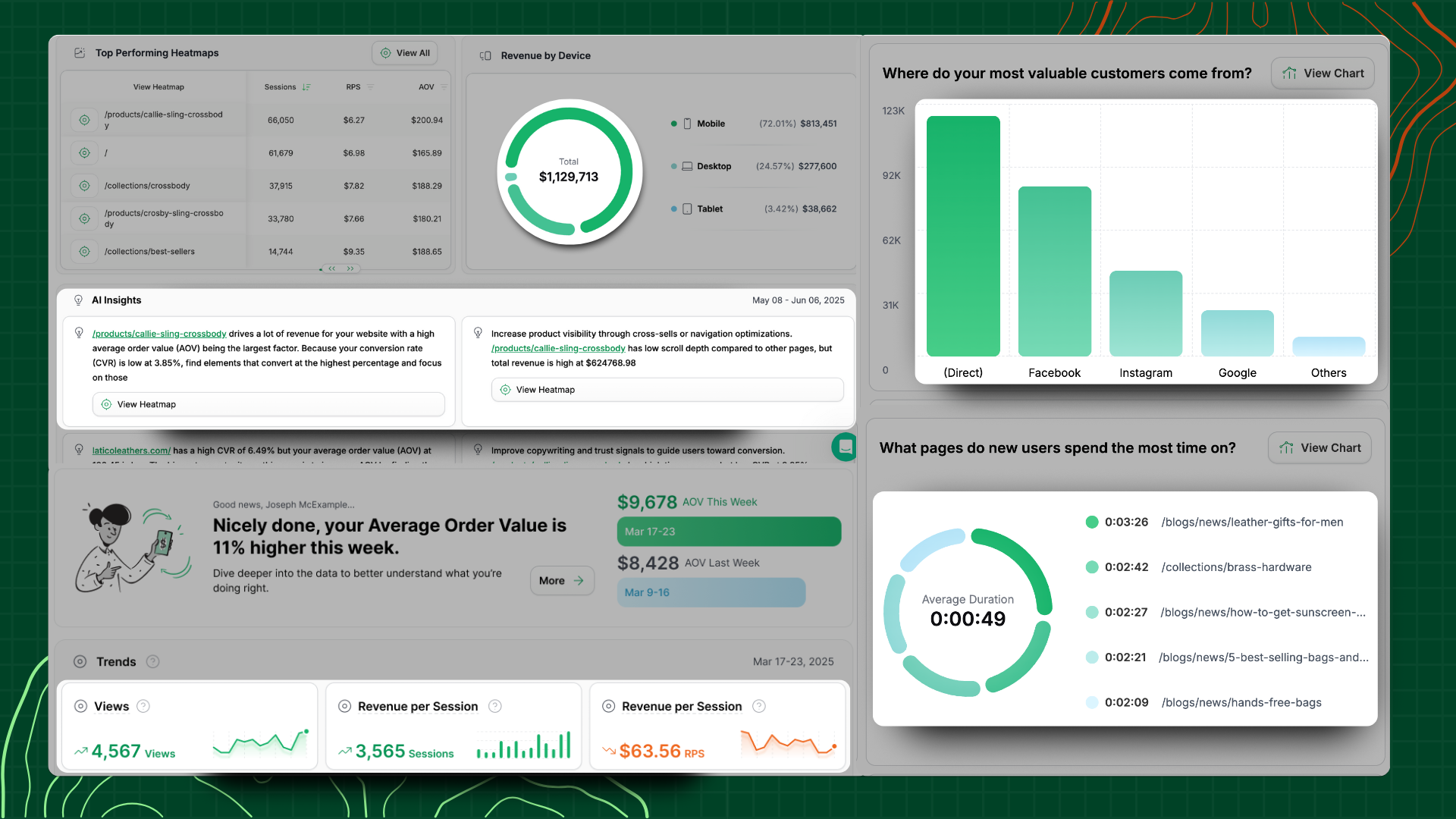Click View All heatmaps button
The image size is (1456, 819).
[x=405, y=53]
